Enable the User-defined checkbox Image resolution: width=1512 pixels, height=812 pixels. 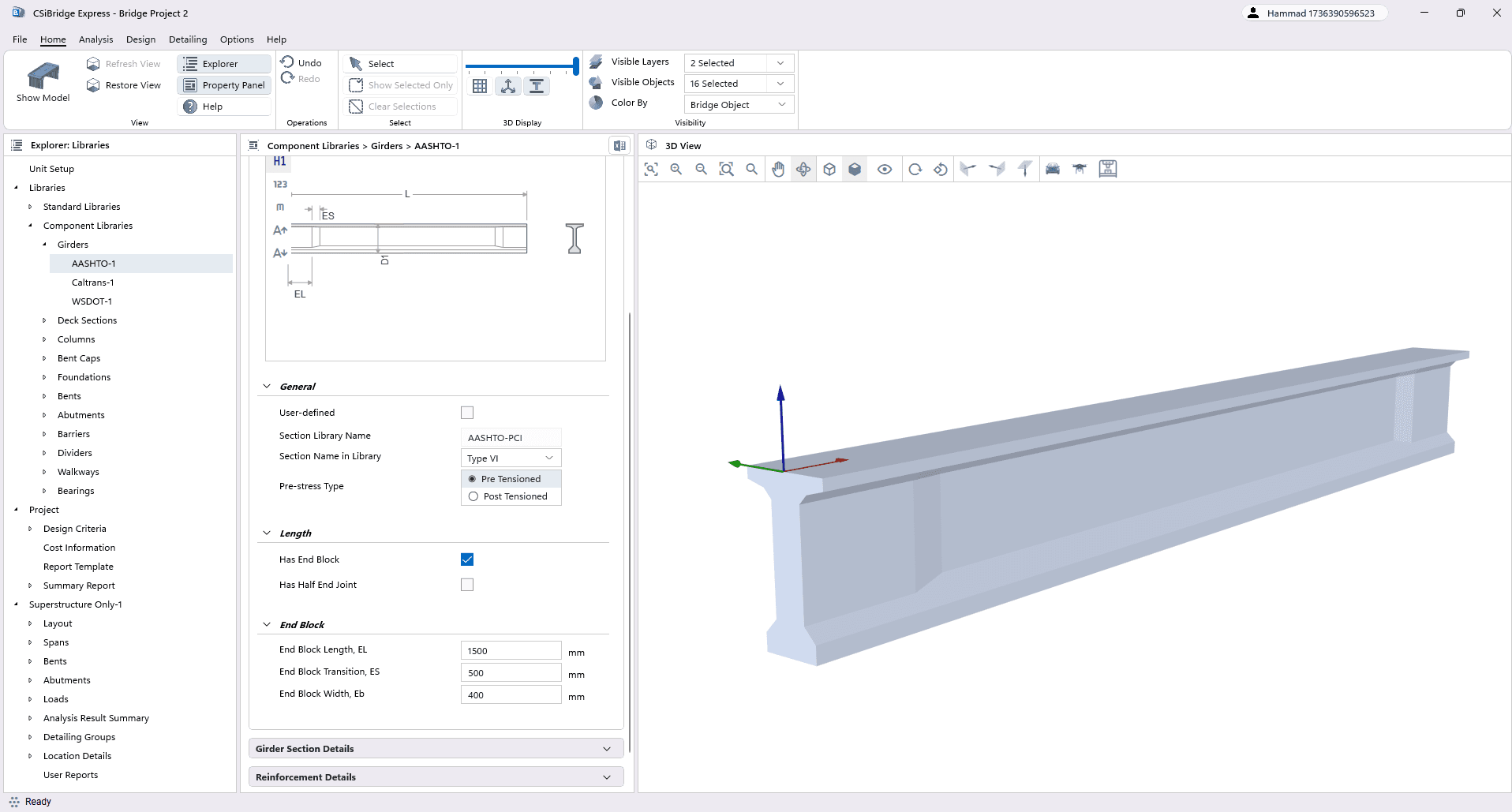tap(467, 413)
